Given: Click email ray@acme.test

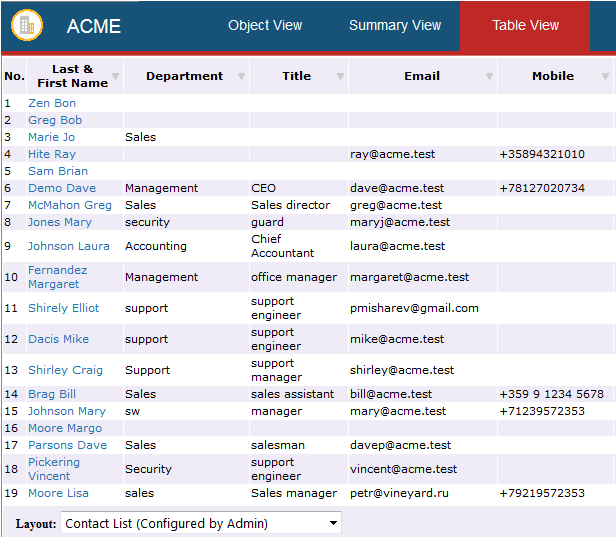Looking at the screenshot, I should (392, 154).
